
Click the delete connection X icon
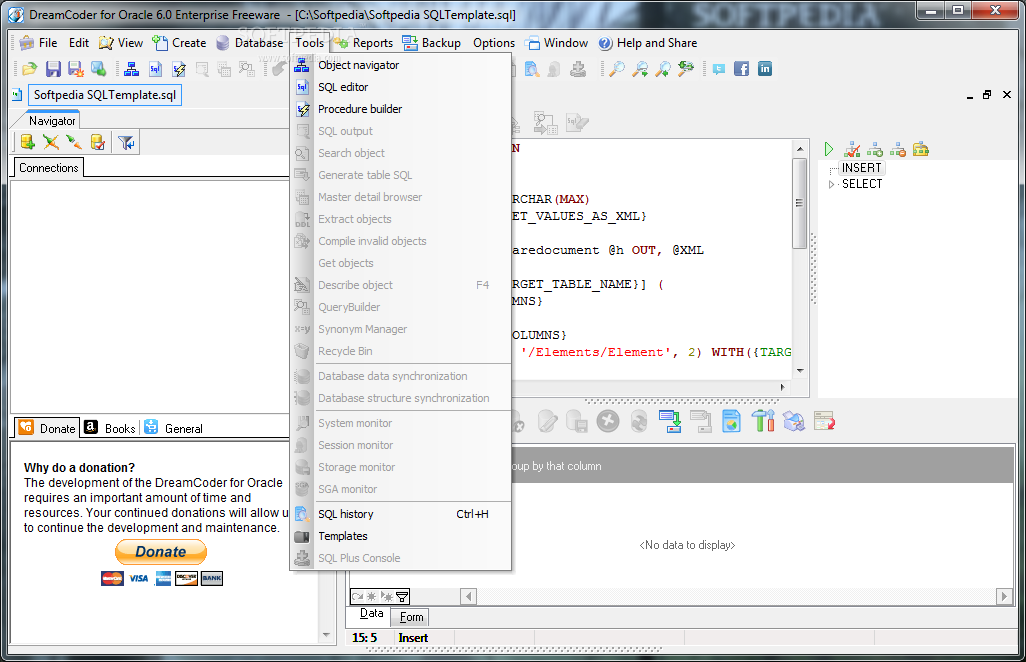50,142
